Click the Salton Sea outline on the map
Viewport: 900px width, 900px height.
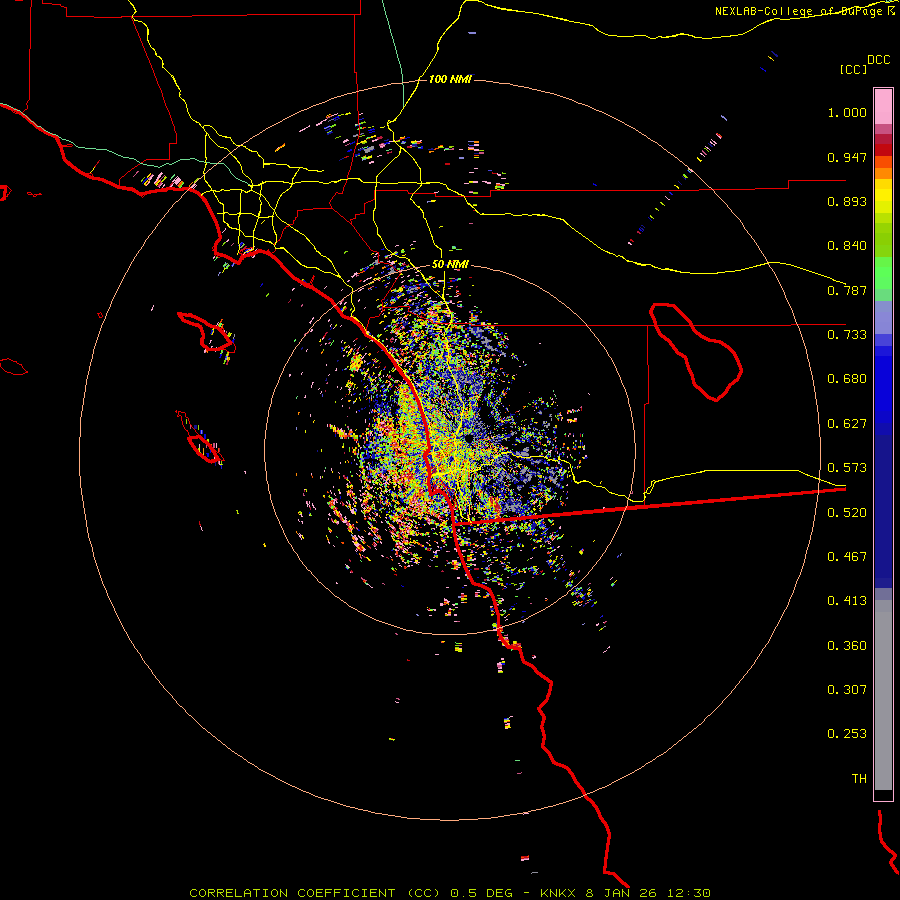tap(696, 351)
